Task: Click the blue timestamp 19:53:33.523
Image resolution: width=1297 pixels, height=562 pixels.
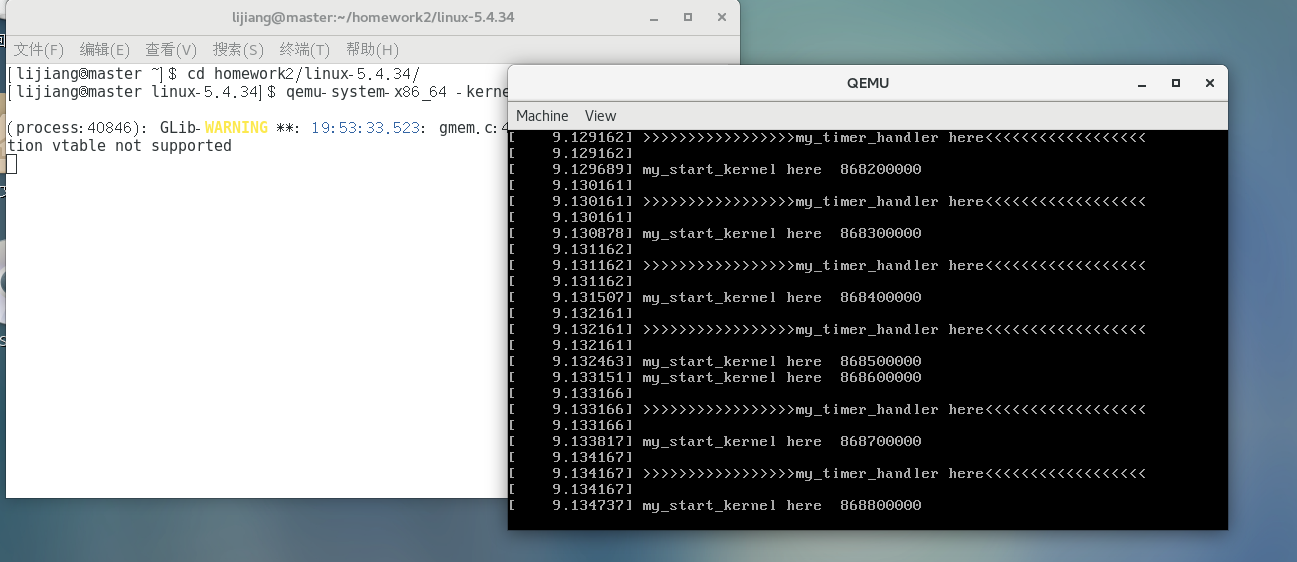Action: pos(366,128)
